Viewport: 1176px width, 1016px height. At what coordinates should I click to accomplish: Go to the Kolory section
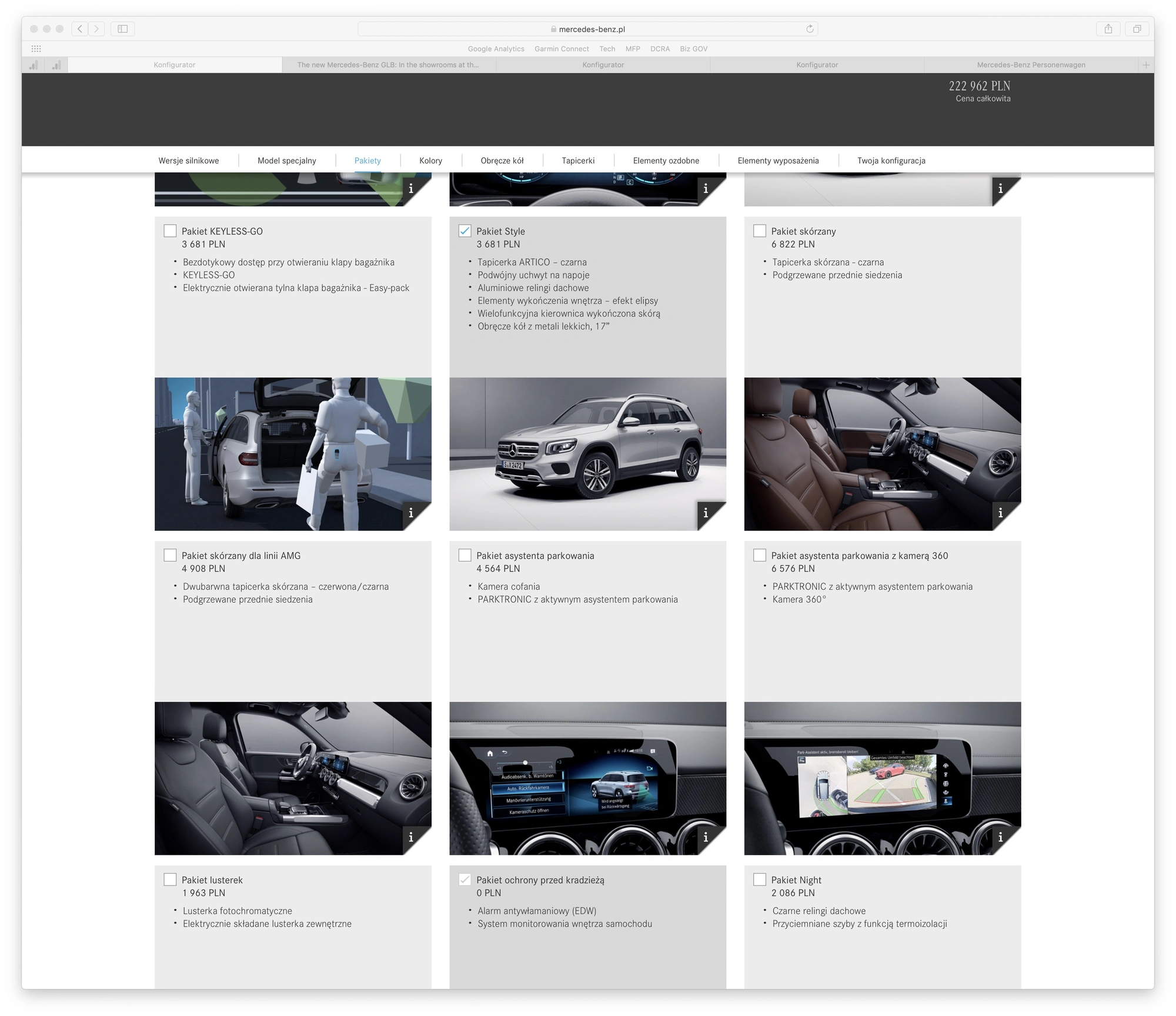(430, 161)
